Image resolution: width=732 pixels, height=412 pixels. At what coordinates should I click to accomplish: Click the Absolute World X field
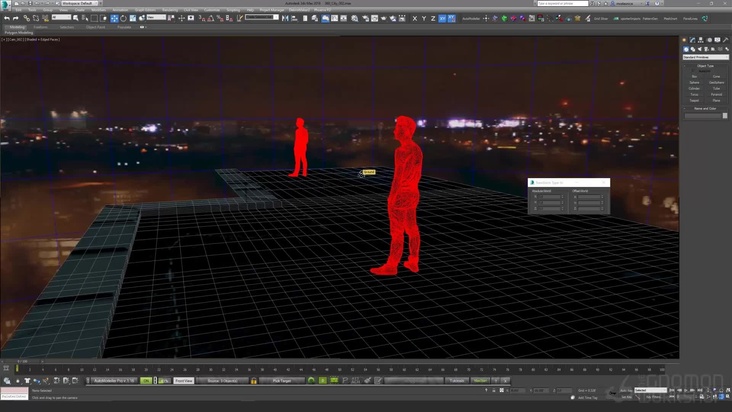click(550, 197)
